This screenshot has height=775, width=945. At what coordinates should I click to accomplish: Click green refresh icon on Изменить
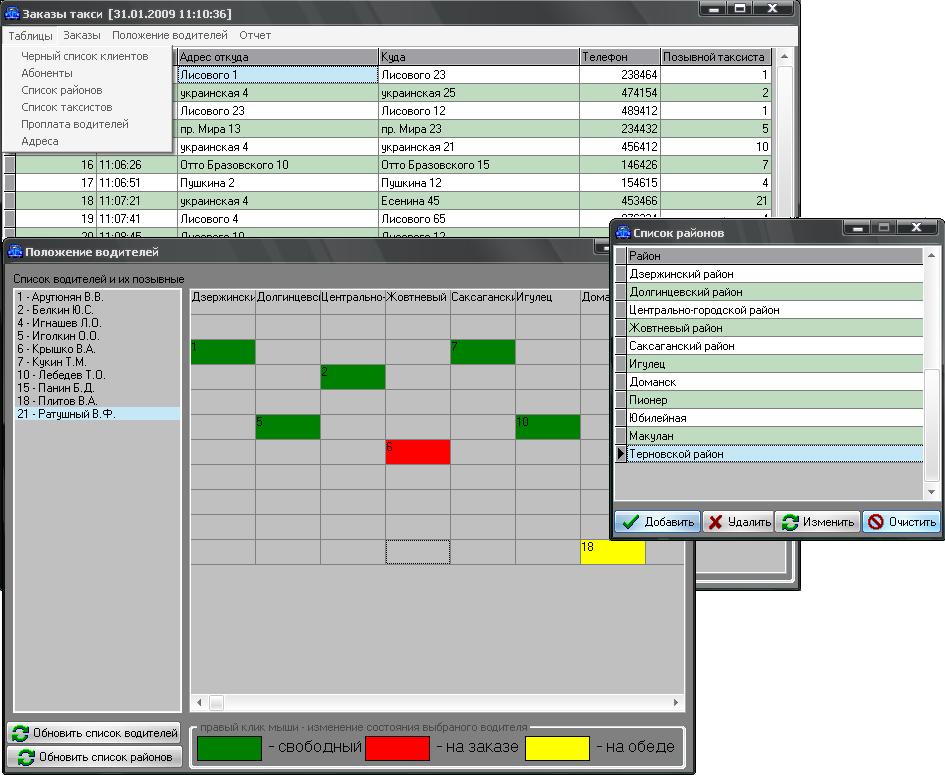(x=790, y=522)
